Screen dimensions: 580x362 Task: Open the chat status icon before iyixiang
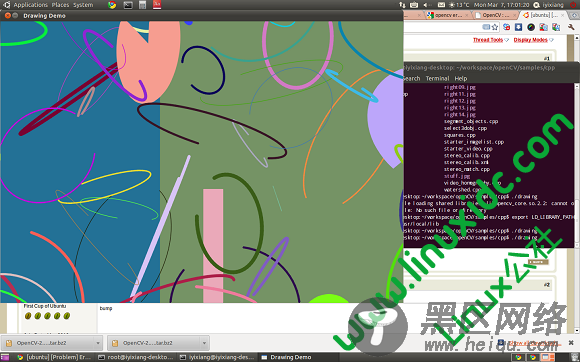(537, 5)
